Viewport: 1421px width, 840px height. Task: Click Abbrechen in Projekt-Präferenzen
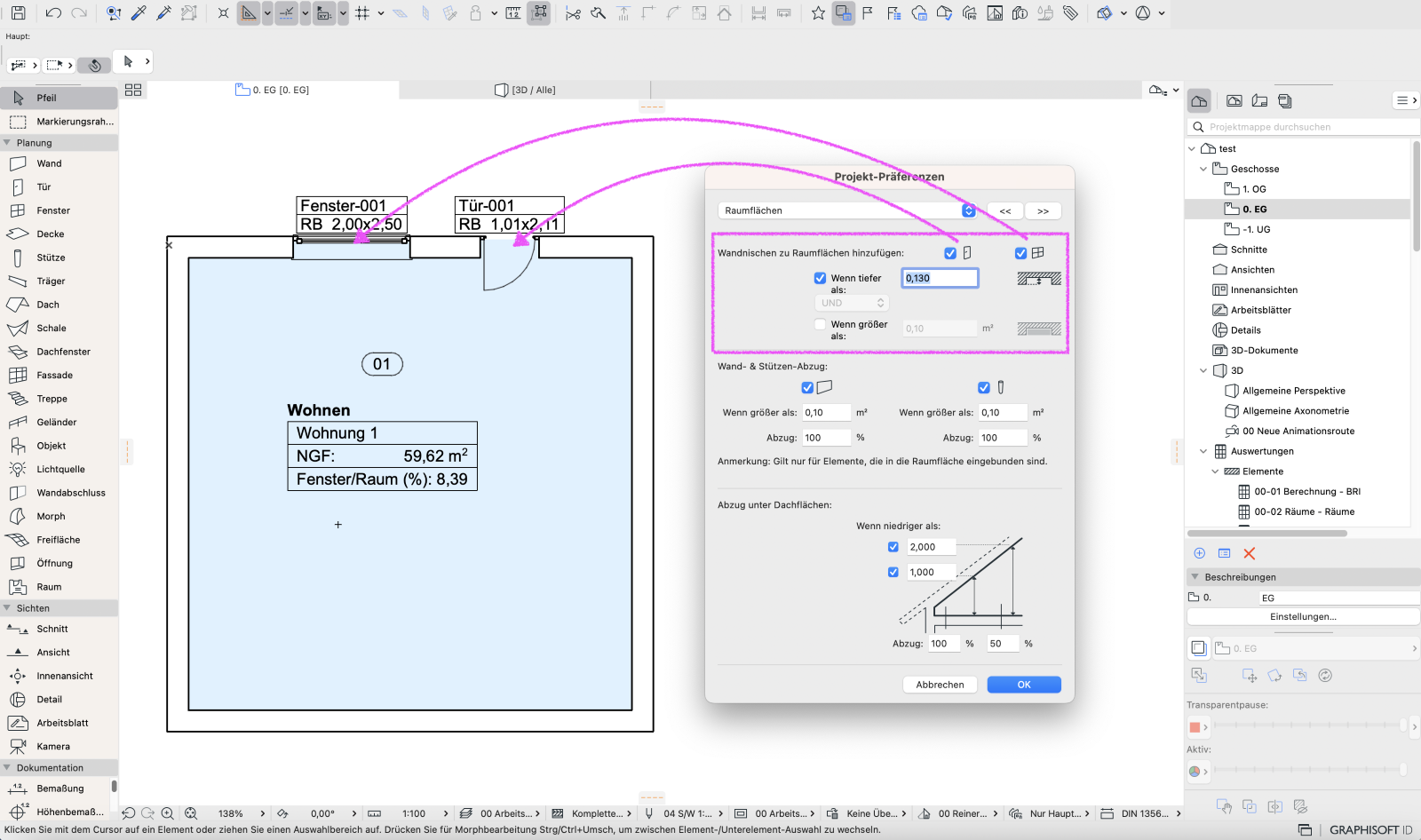pyautogui.click(x=940, y=685)
